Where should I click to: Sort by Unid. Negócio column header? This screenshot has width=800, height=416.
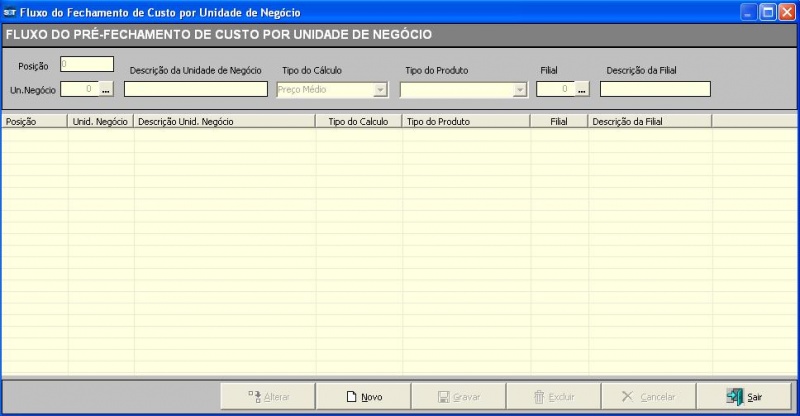(100, 121)
